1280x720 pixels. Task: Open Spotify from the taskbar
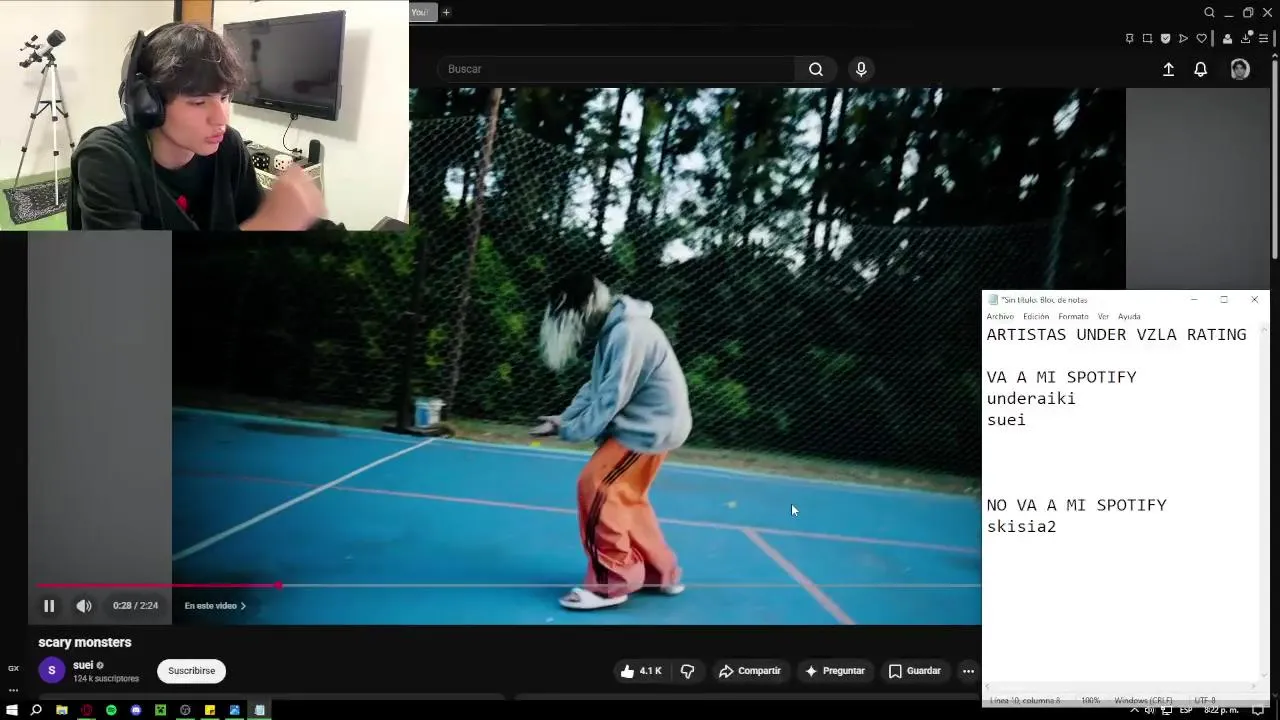111,710
